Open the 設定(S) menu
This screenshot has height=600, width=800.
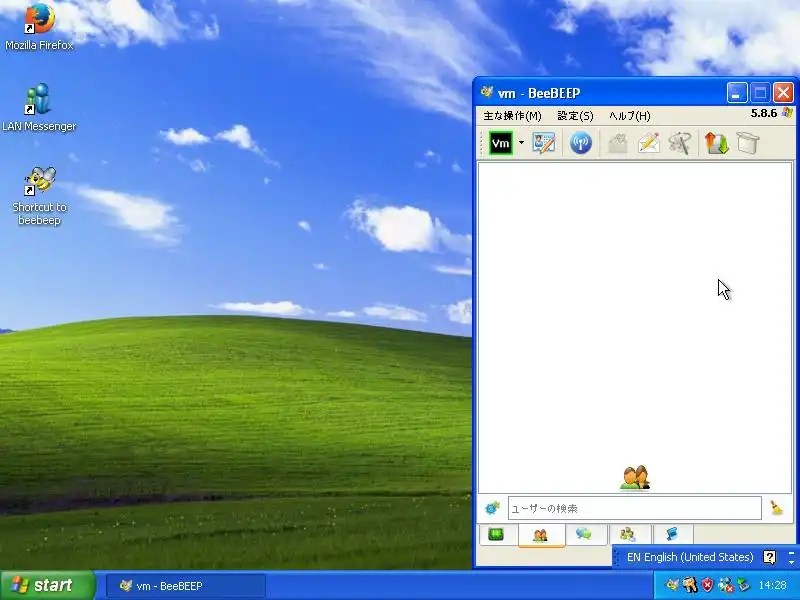pyautogui.click(x=576, y=116)
